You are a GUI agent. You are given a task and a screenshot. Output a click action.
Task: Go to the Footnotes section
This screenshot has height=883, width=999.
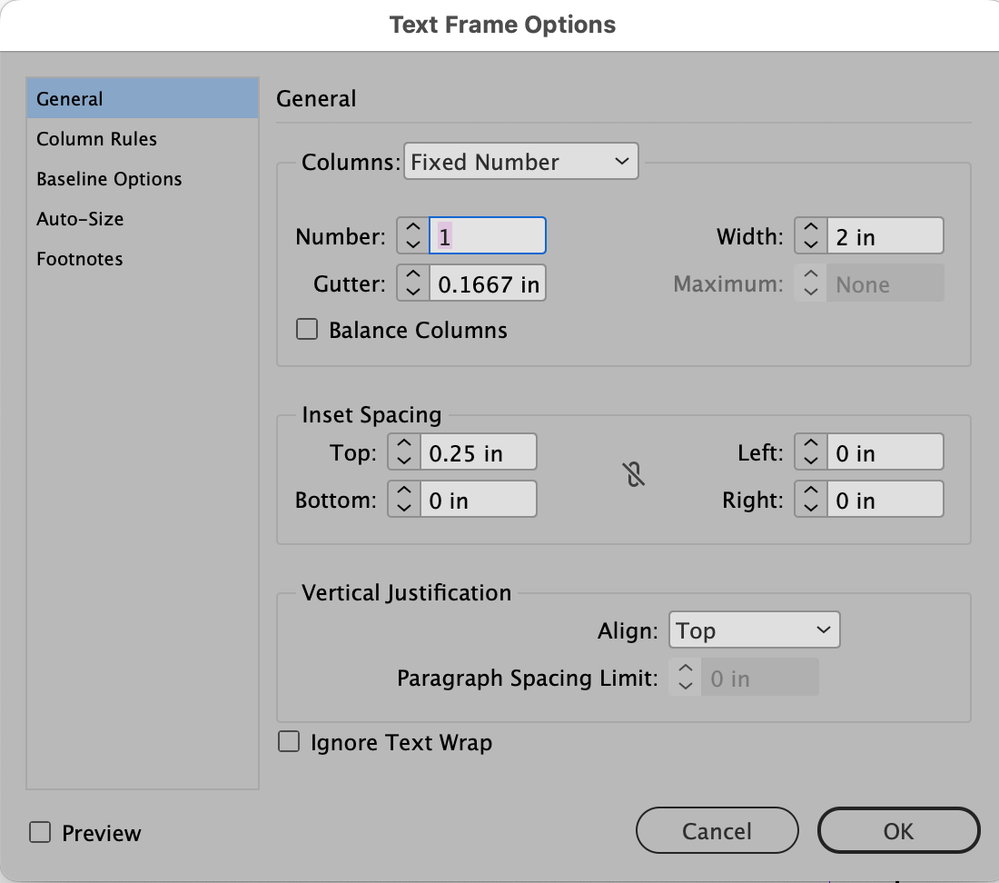coord(80,259)
